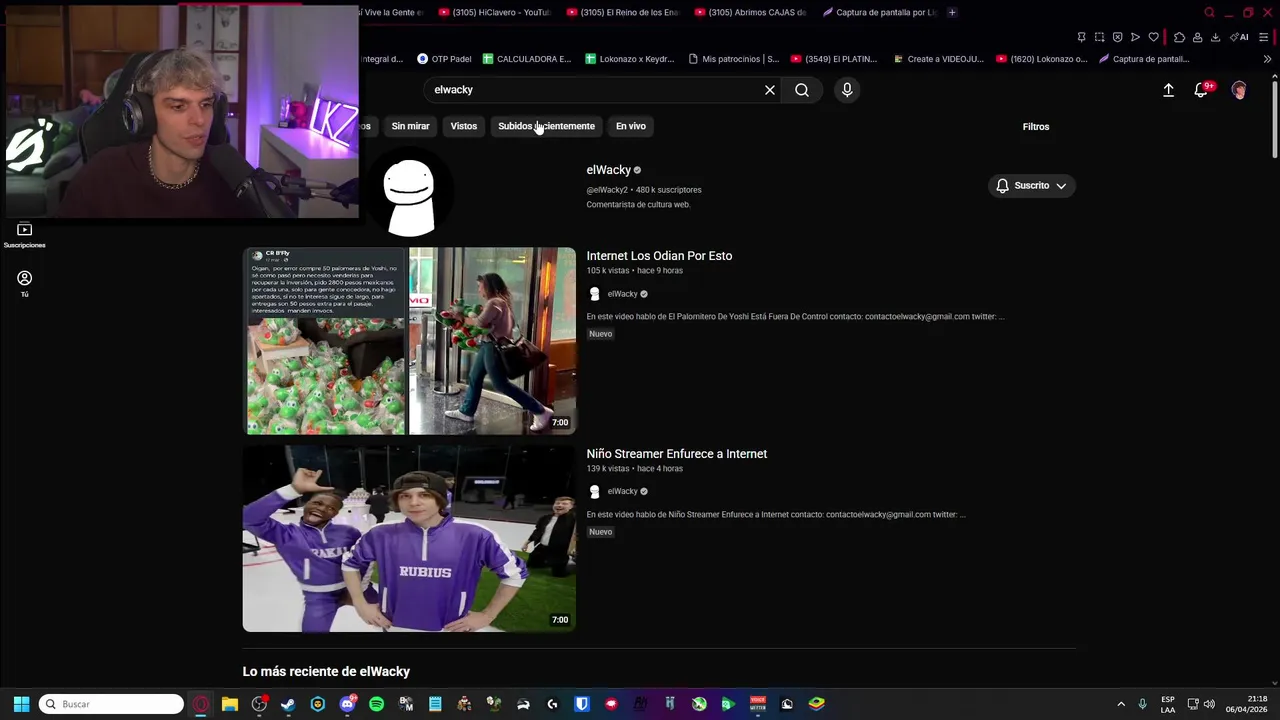
Task: Switch to the Abrimos CAJAS browser tab
Action: 749,12
